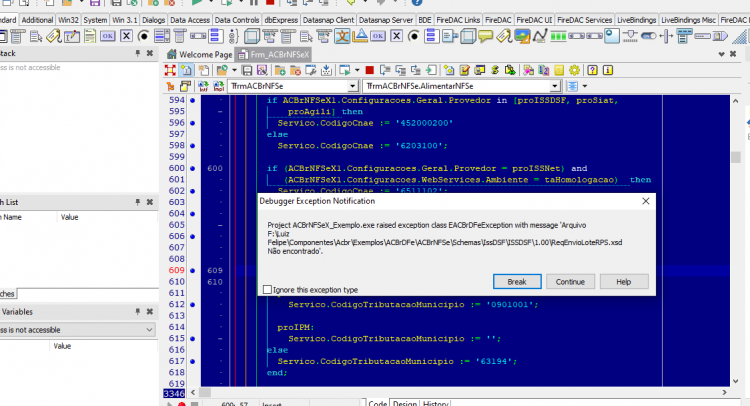This screenshot has height=406, width=750.
Task: Open dropdown next to folder reopen icon
Action: coord(234,70)
